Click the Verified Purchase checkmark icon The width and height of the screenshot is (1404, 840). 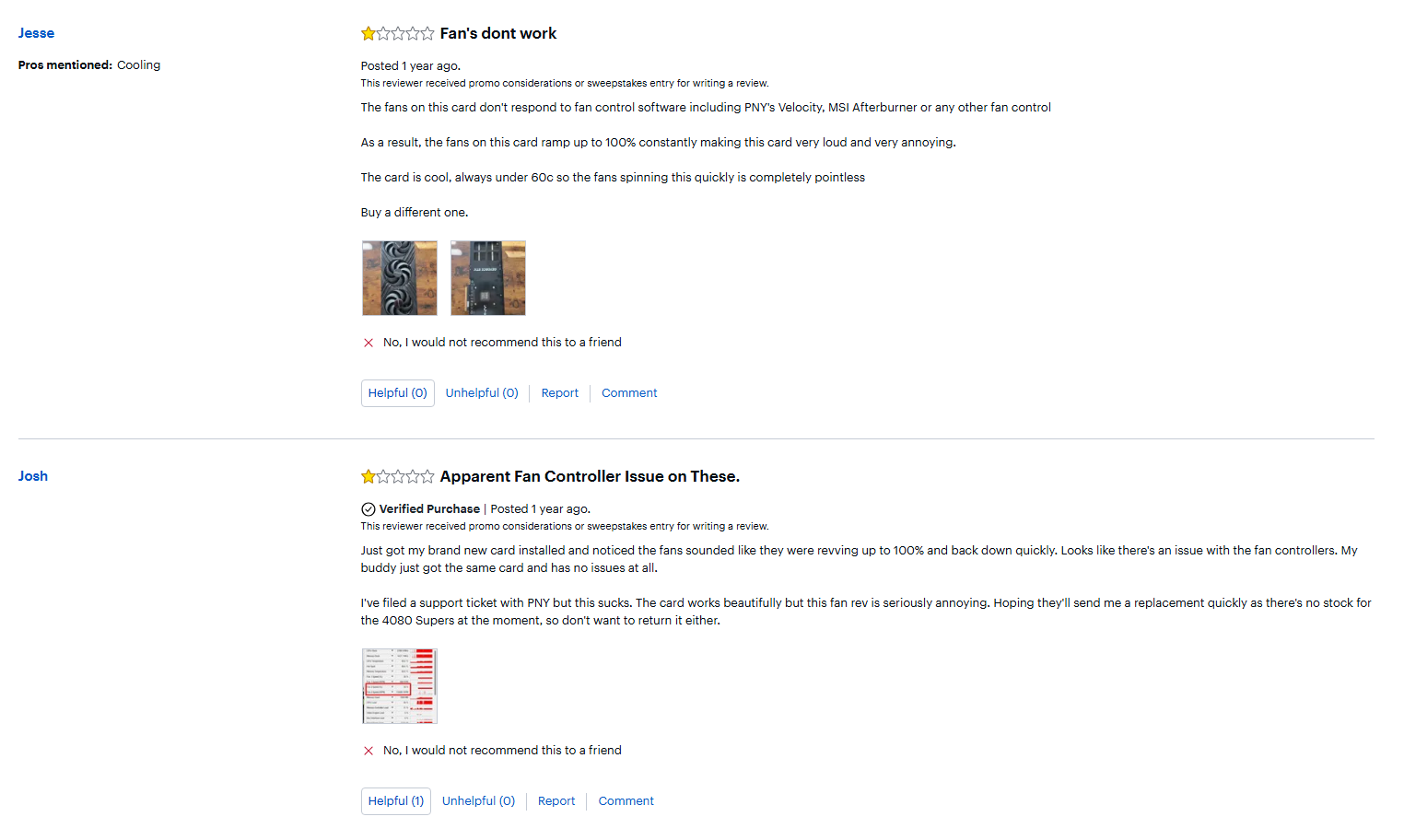pos(369,509)
